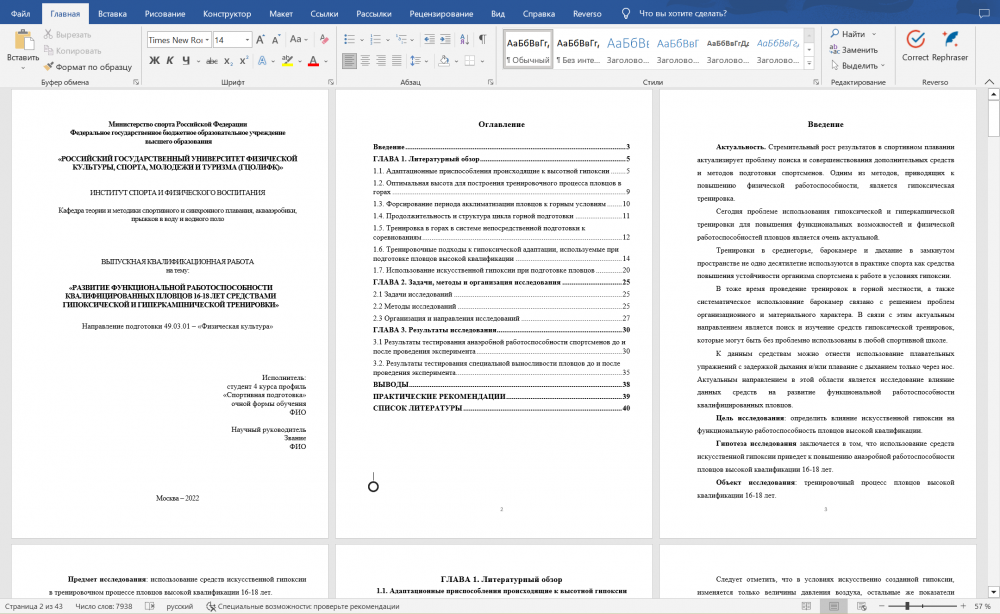Switch to Web Layout view in status bar

pyautogui.click(x=862, y=606)
